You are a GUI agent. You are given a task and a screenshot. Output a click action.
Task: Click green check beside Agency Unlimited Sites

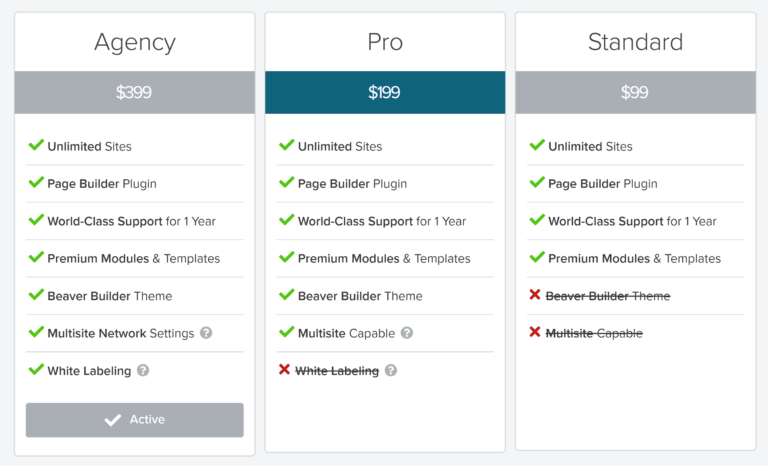(x=36, y=145)
